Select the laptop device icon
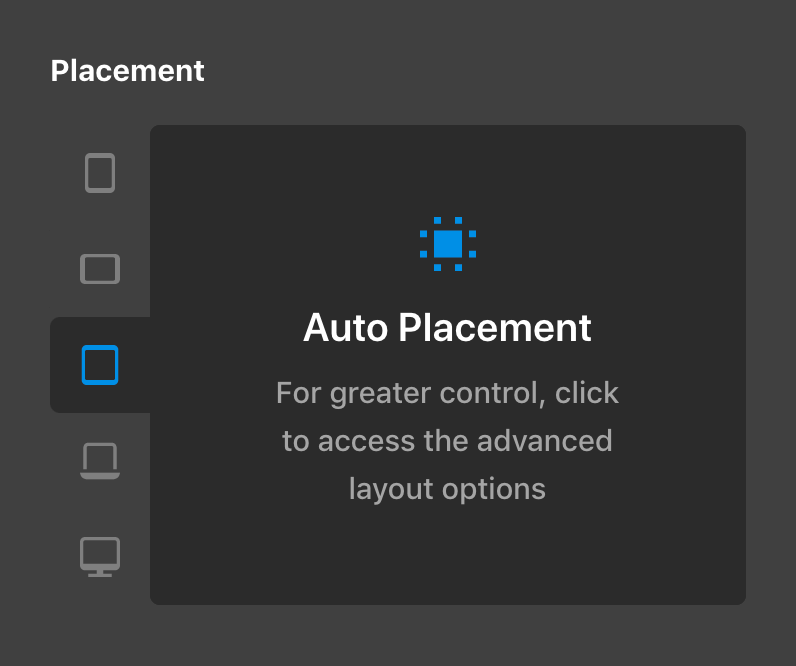Screen dimensions: 796x666 100,460
